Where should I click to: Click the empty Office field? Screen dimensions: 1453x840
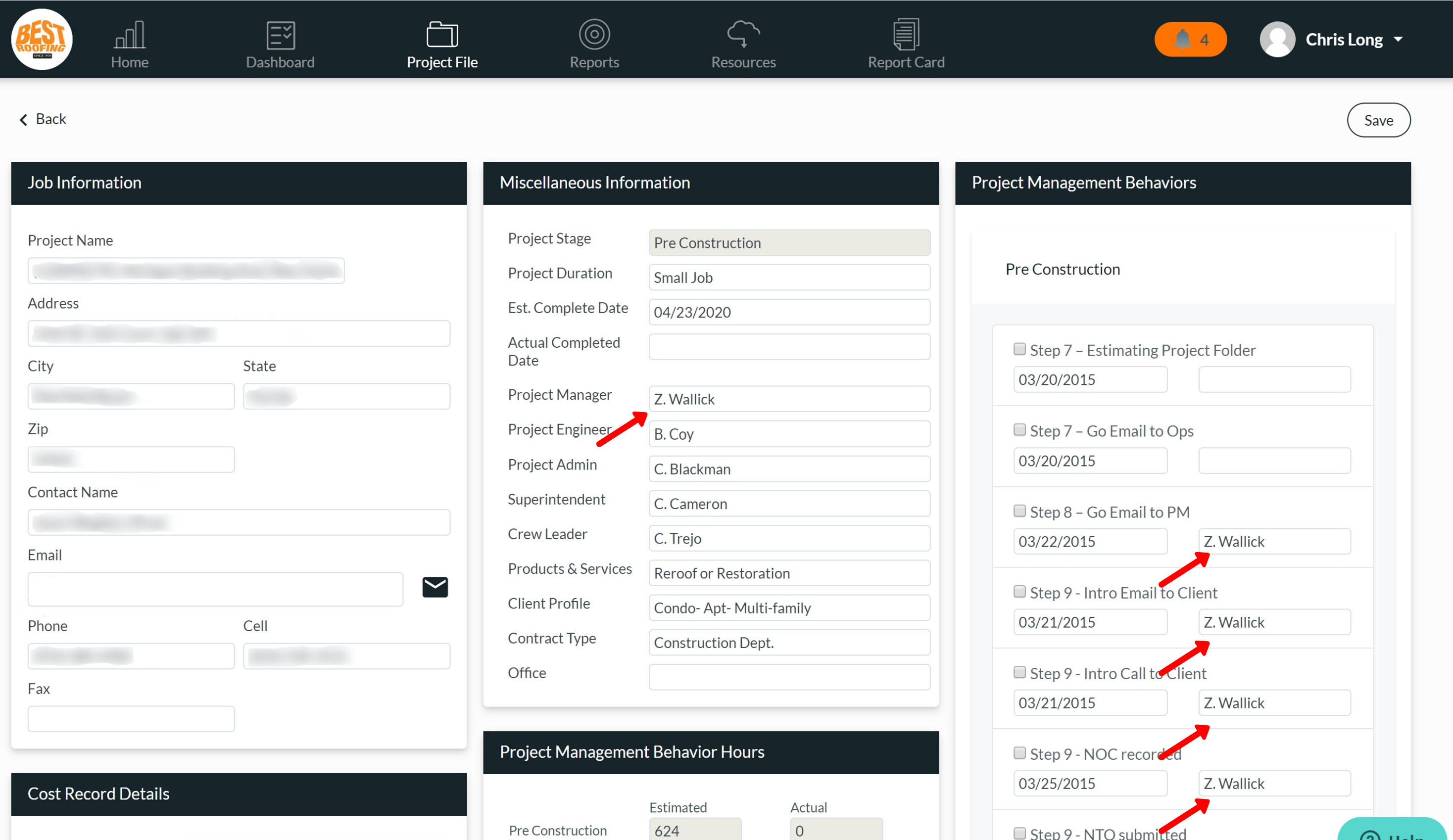(x=789, y=677)
